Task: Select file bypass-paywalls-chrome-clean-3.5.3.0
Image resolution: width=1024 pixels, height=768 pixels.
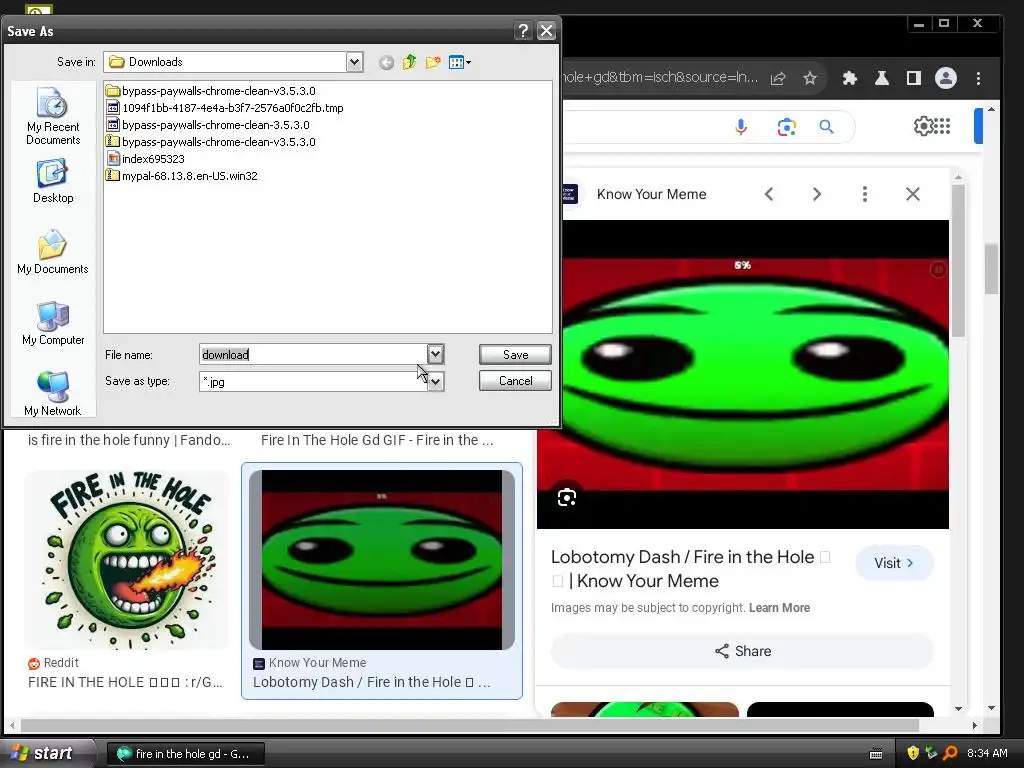Action: click(208, 125)
